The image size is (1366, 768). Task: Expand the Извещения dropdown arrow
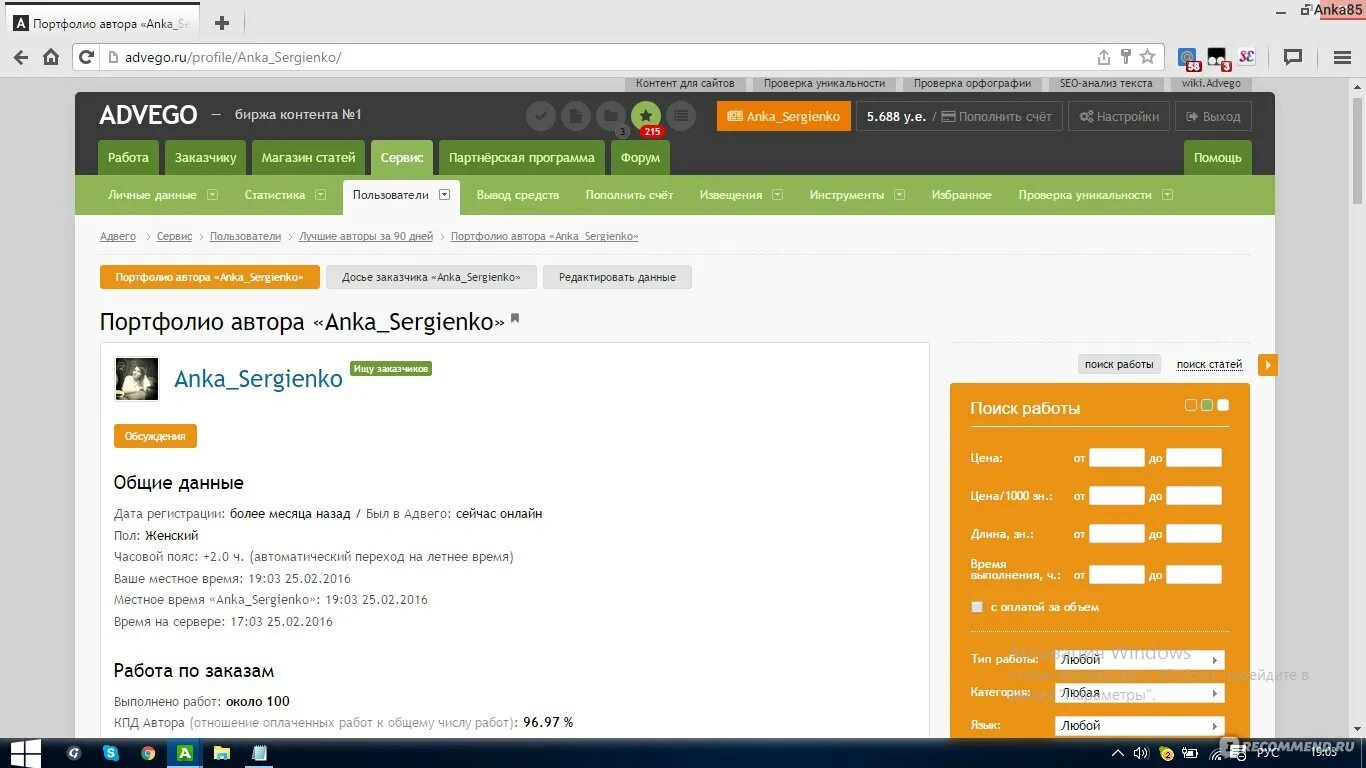(x=777, y=195)
